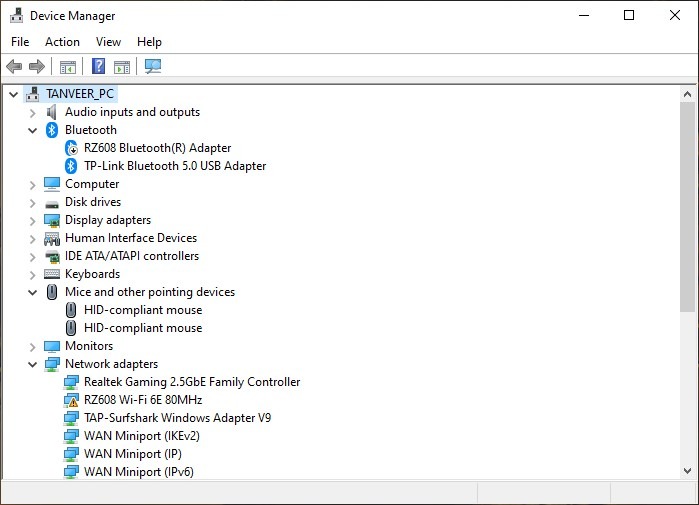This screenshot has height=505, width=699.
Task: Expand the Computer category
Action: click(33, 185)
